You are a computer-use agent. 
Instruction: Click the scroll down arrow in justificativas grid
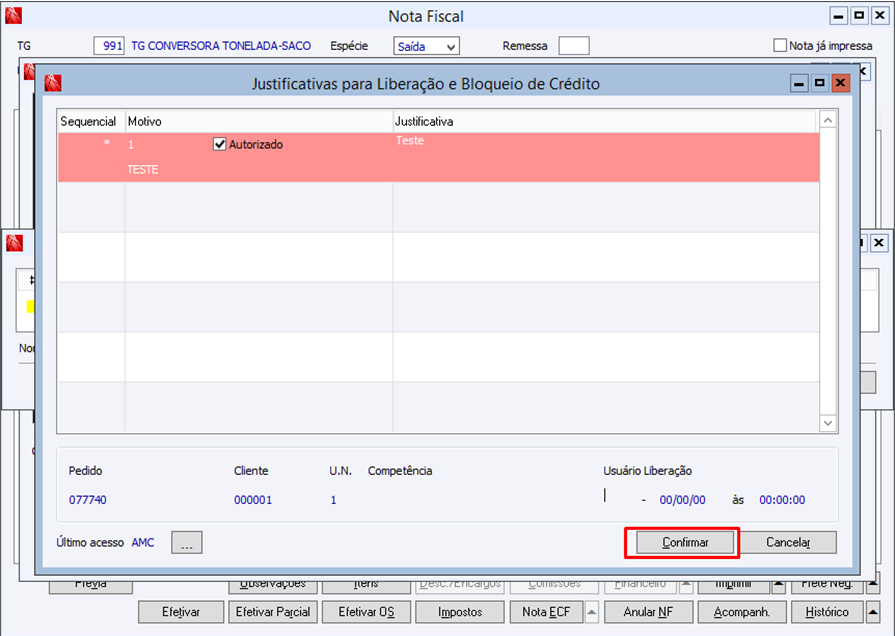828,423
